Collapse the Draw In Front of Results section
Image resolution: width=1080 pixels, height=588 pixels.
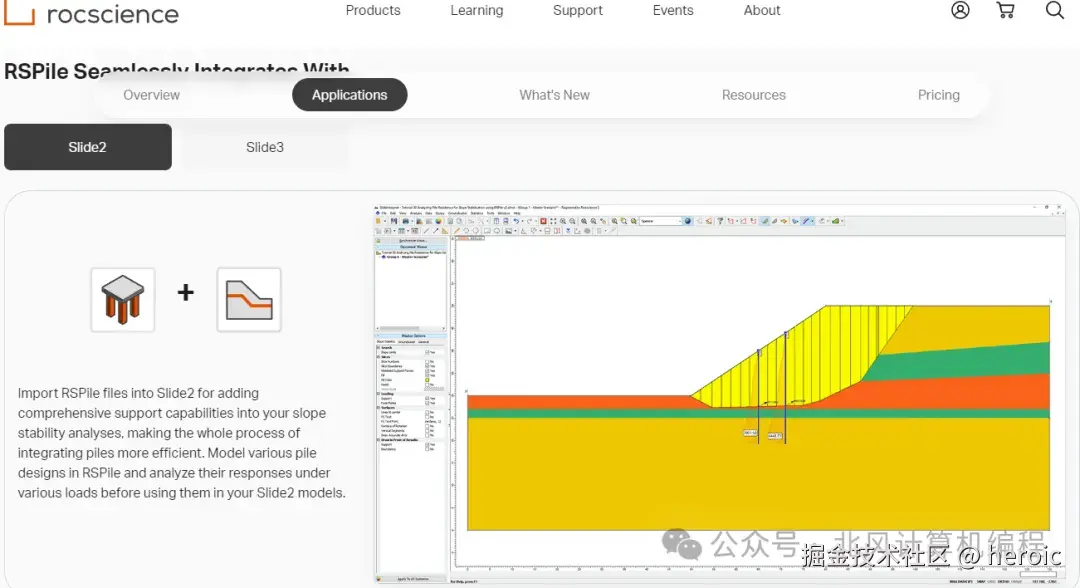click(378, 440)
